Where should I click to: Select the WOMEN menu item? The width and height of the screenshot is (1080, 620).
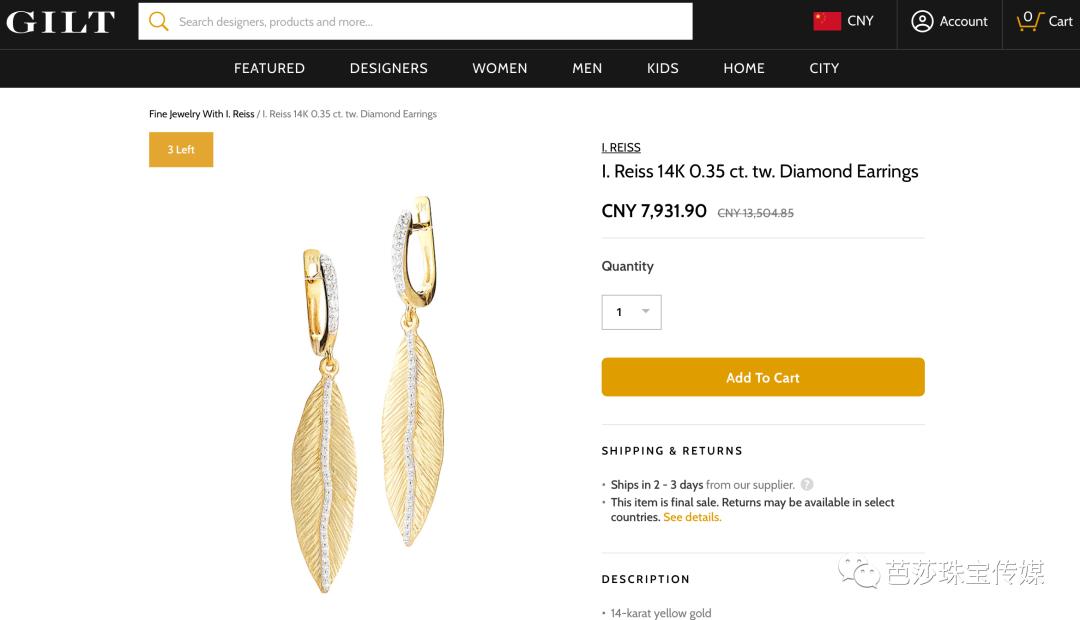point(500,68)
